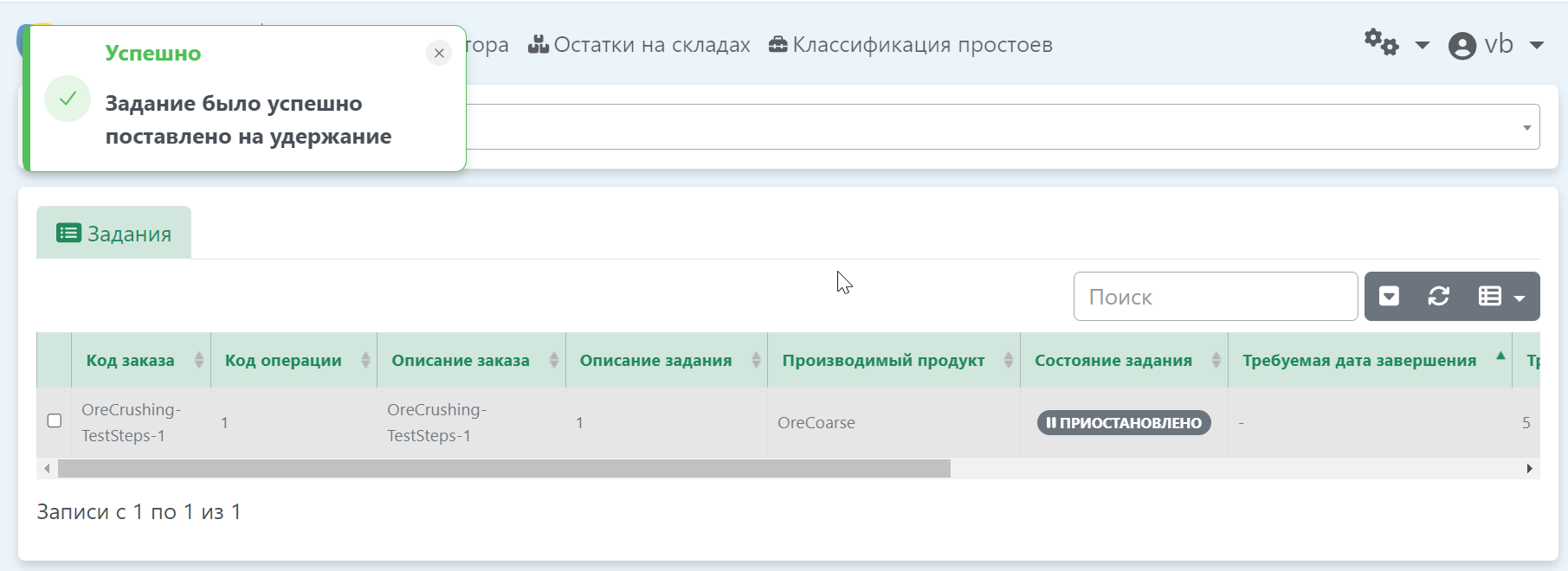The height and width of the screenshot is (571, 1568).
Task: Sort by Код заказа column header
Action: point(130,361)
